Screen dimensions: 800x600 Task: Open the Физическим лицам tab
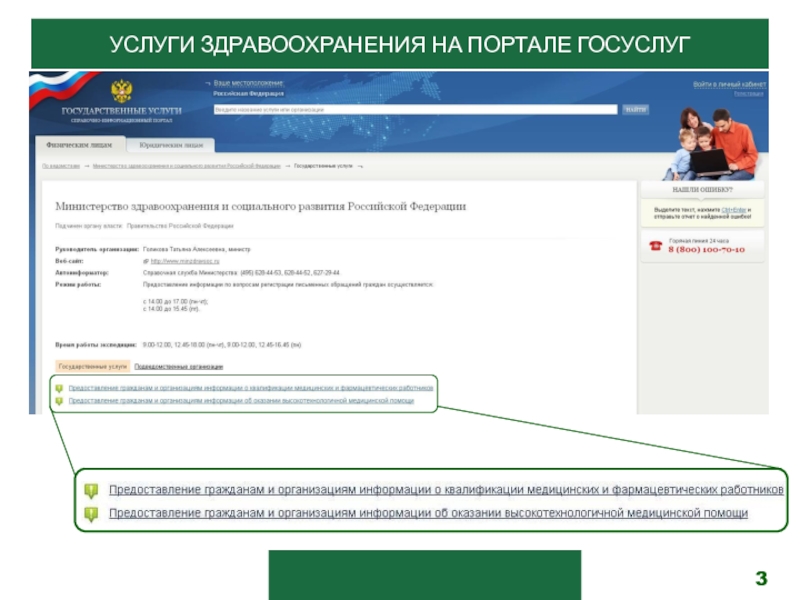click(80, 145)
